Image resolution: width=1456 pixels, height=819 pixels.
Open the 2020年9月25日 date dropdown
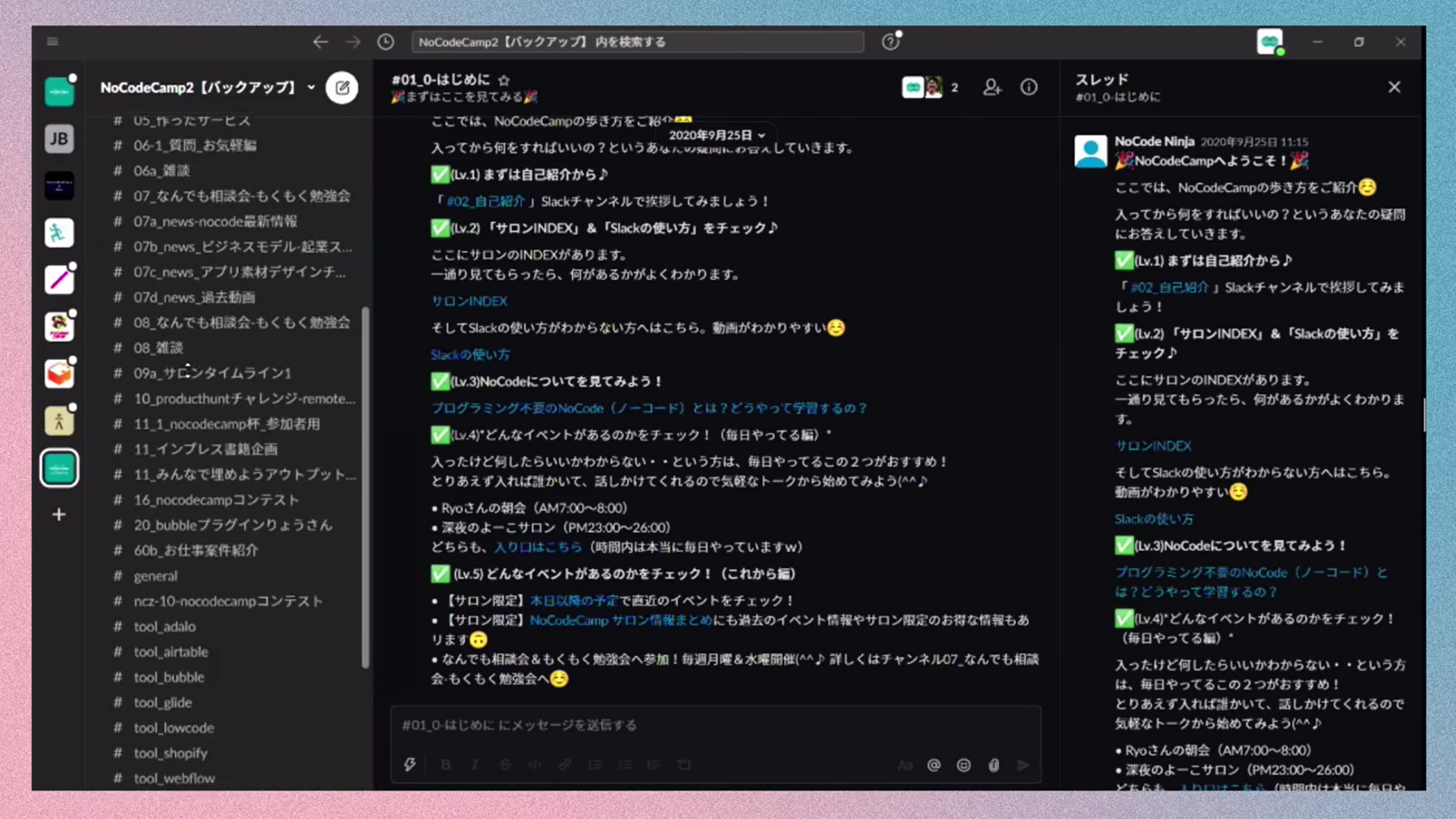(717, 135)
